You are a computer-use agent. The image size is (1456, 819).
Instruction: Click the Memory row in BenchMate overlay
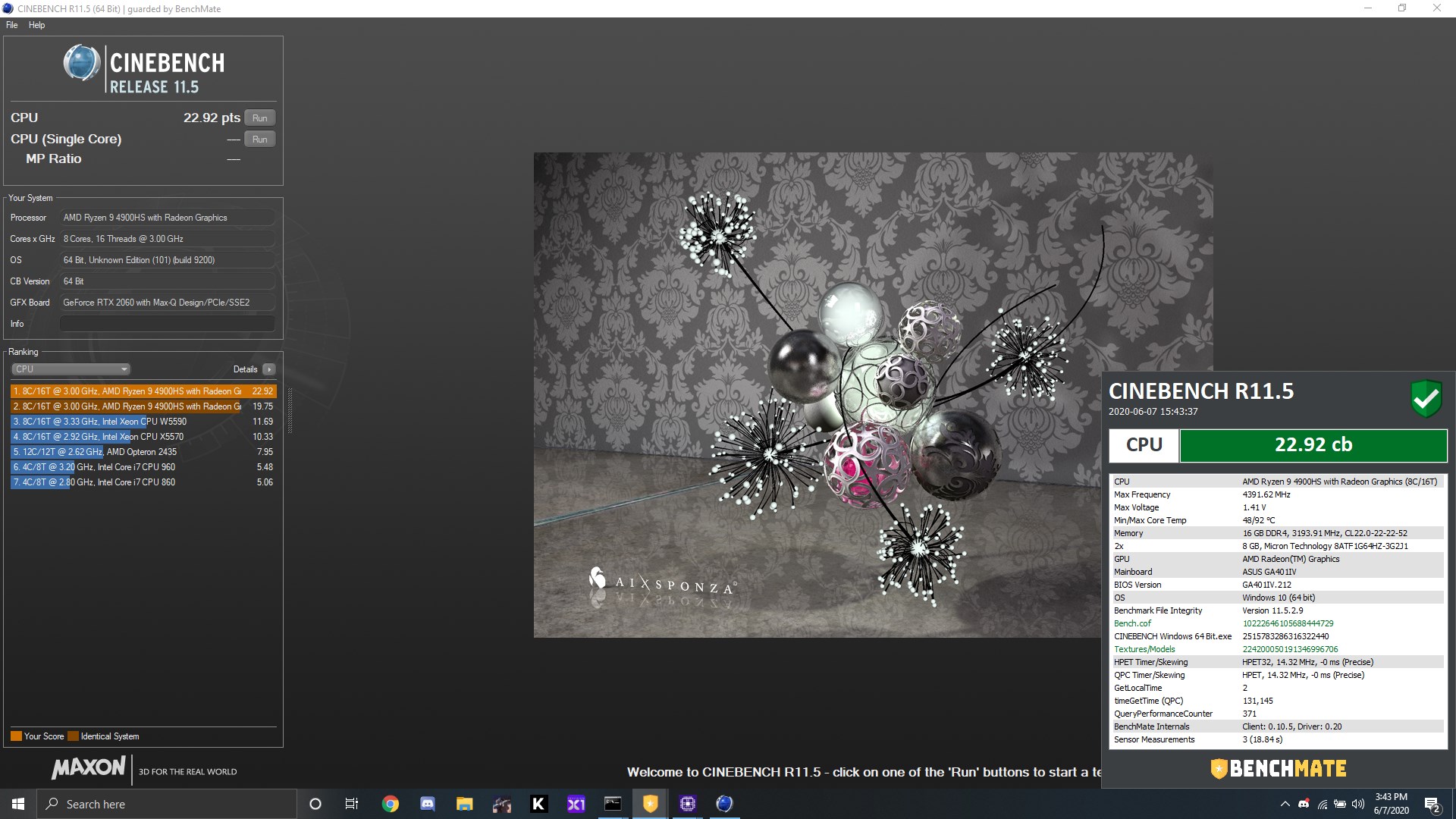coord(1279,533)
